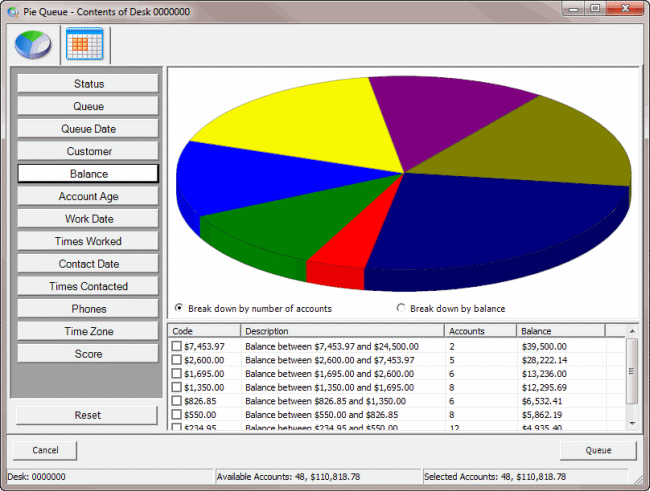Check the $7,453.97 row checkbox
This screenshot has width=650, height=491.
(x=177, y=346)
